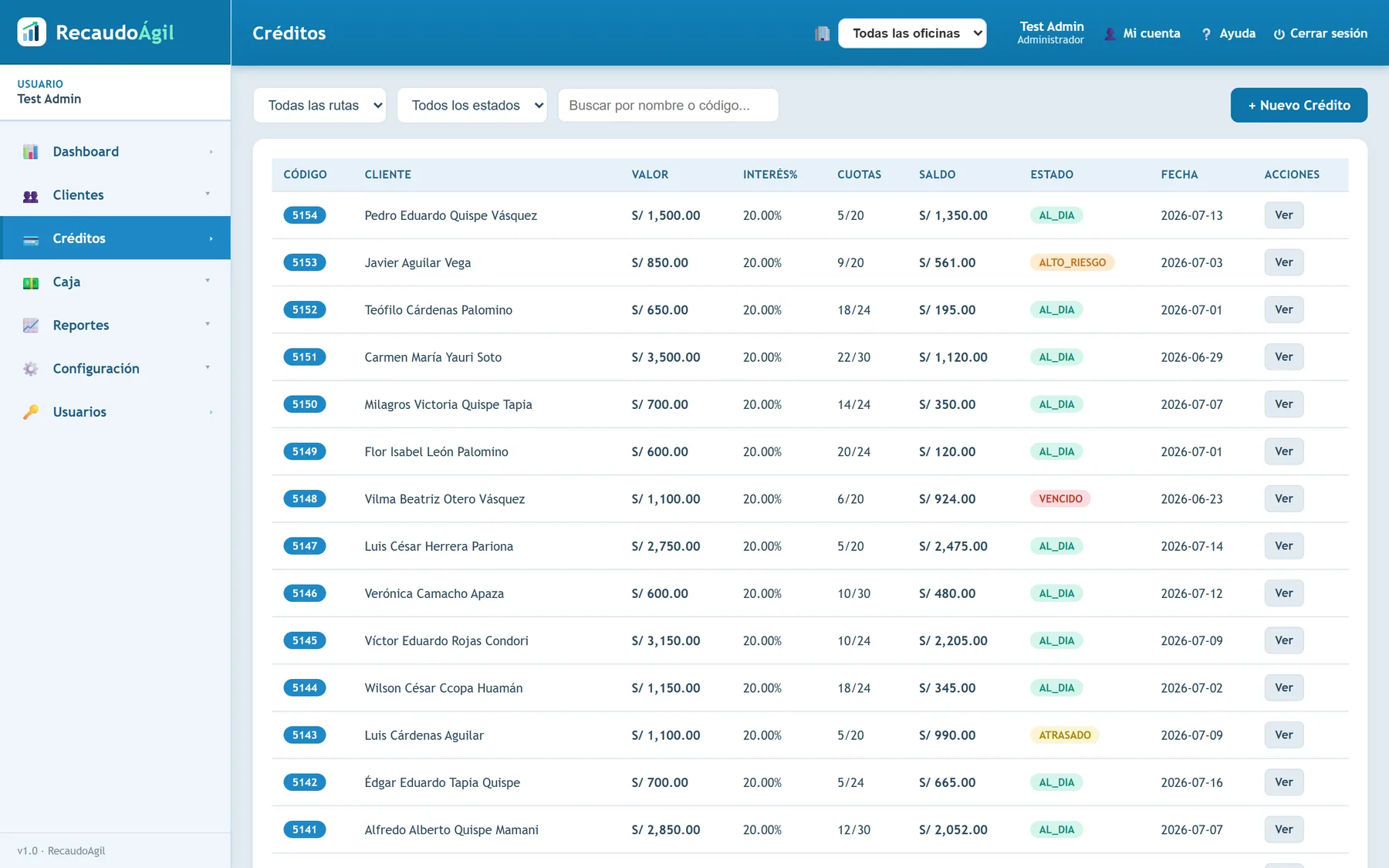
Task: Click the ESTADO column header
Action: 1052,174
